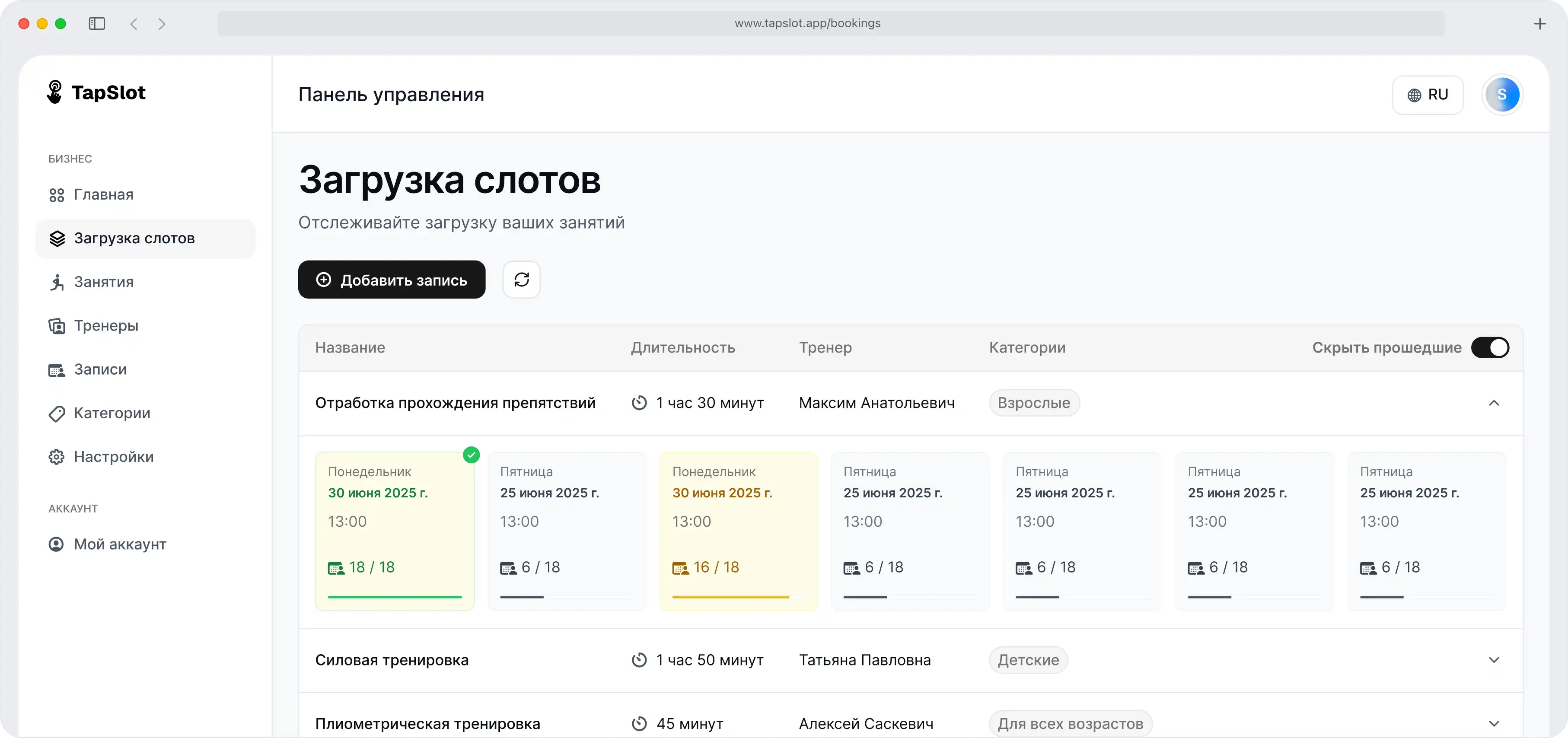Open the RU language selector
Image resolution: width=1568 pixels, height=738 pixels.
[x=1428, y=95]
